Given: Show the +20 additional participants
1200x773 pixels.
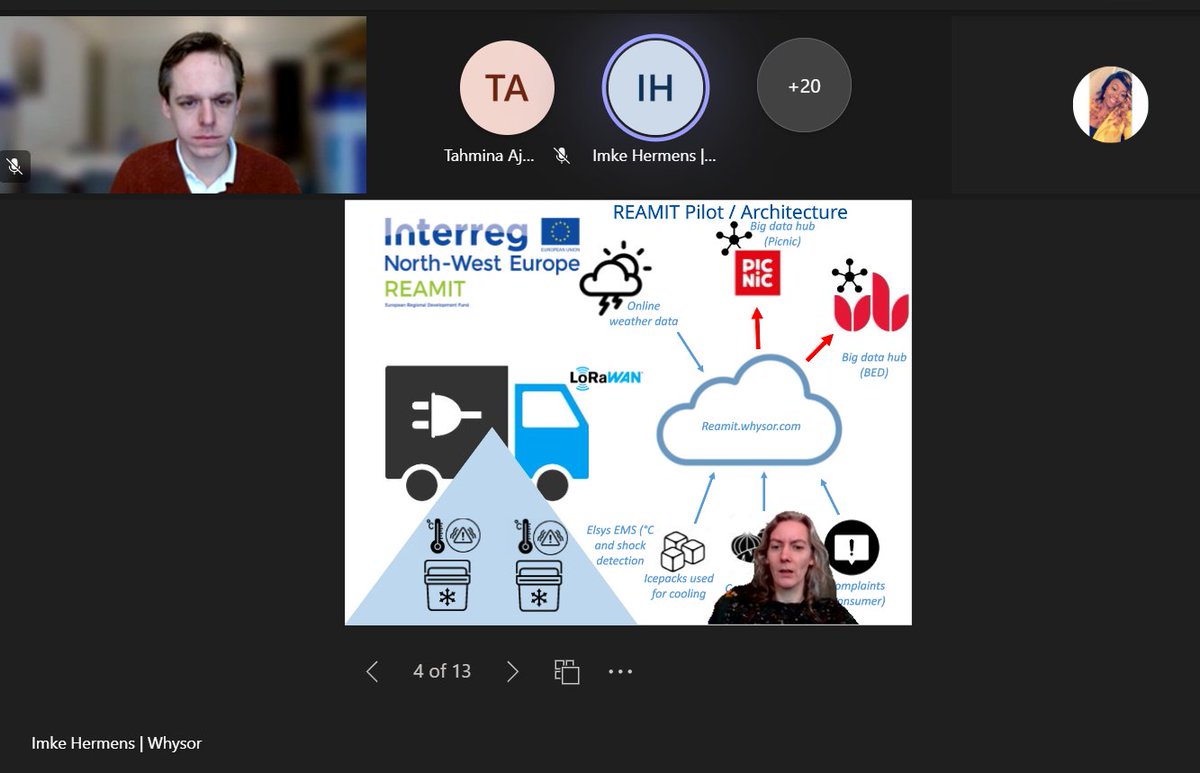Looking at the screenshot, I should [x=804, y=87].
